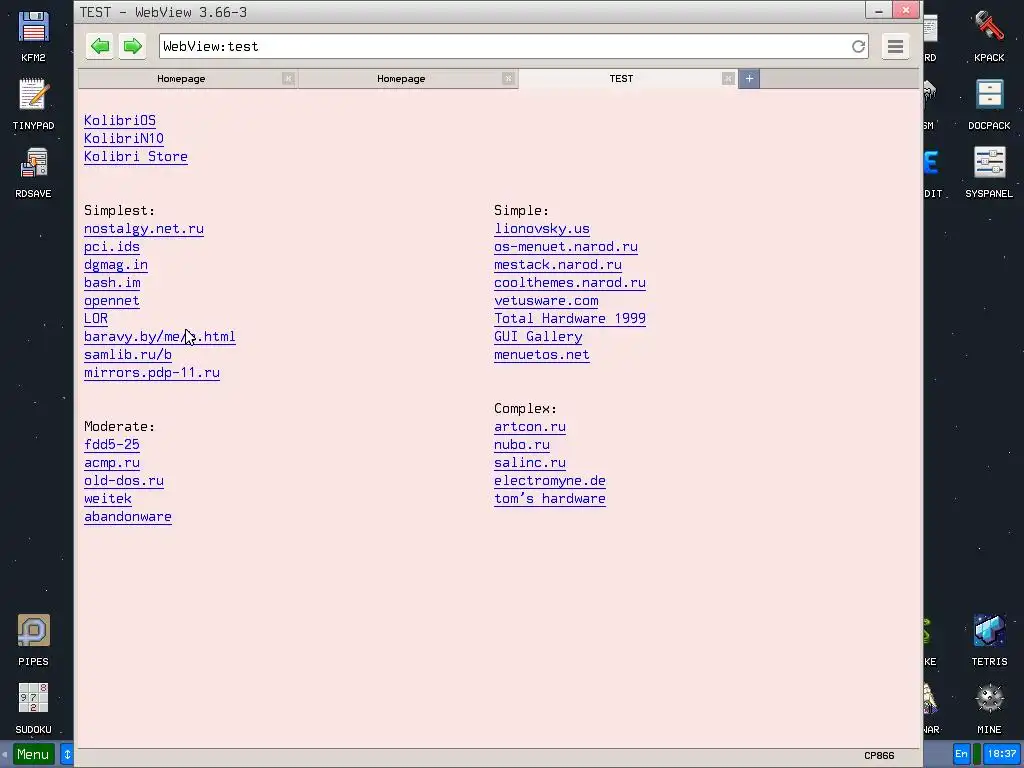Open the abandonware link
Image resolution: width=1024 pixels, height=768 pixels.
(x=128, y=517)
